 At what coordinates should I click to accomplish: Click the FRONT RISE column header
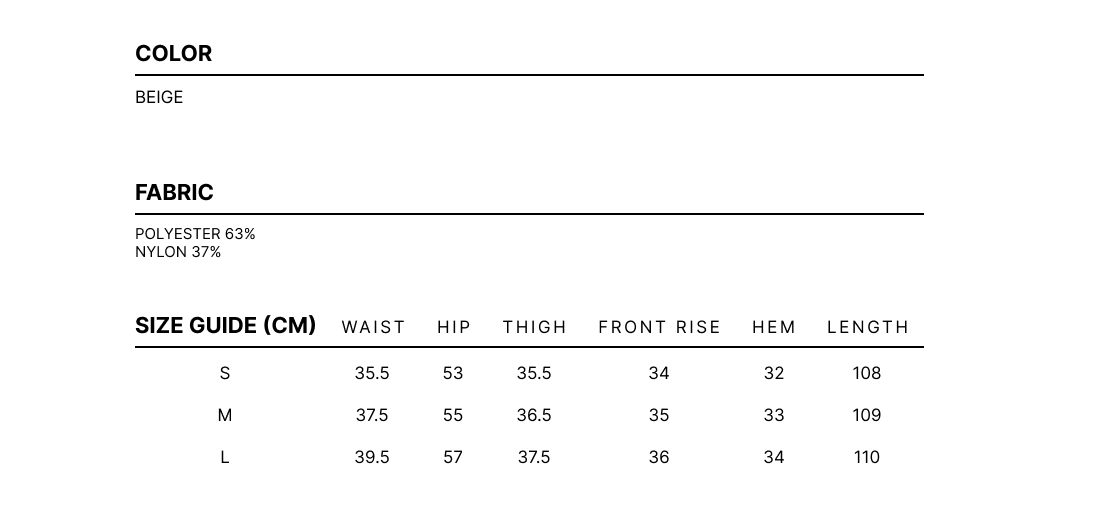(659, 327)
